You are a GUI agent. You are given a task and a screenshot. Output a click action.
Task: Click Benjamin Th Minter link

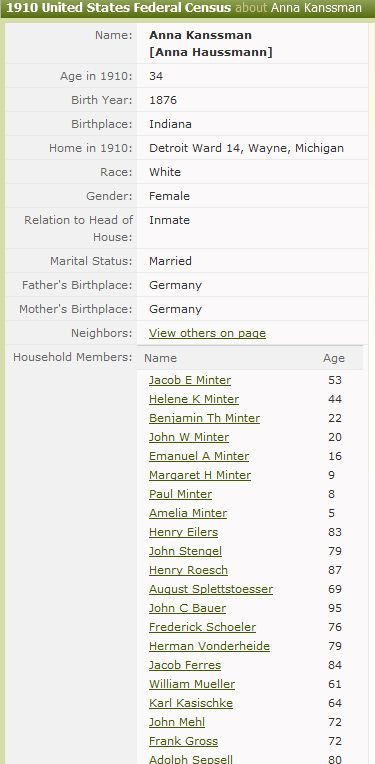point(205,418)
